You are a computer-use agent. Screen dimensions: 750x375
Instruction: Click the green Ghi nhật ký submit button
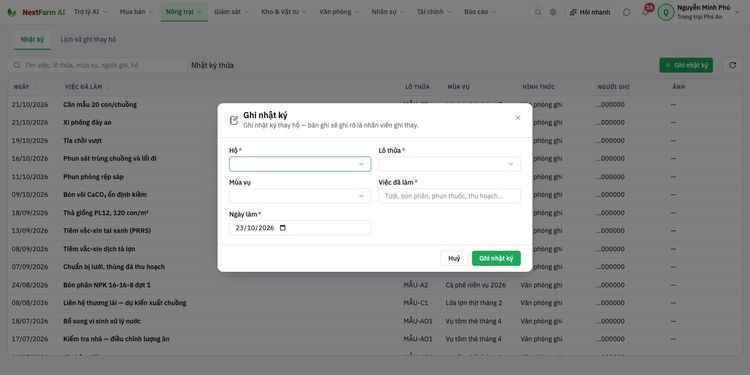496,258
